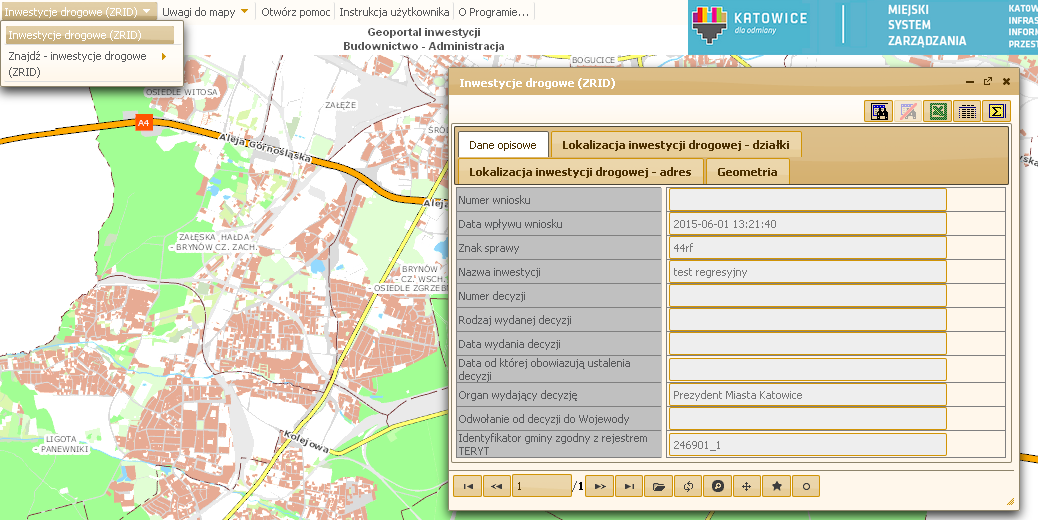Click the disabled clear-search icon with red slash
Viewport: 1038px width, 520px height.
click(908, 111)
